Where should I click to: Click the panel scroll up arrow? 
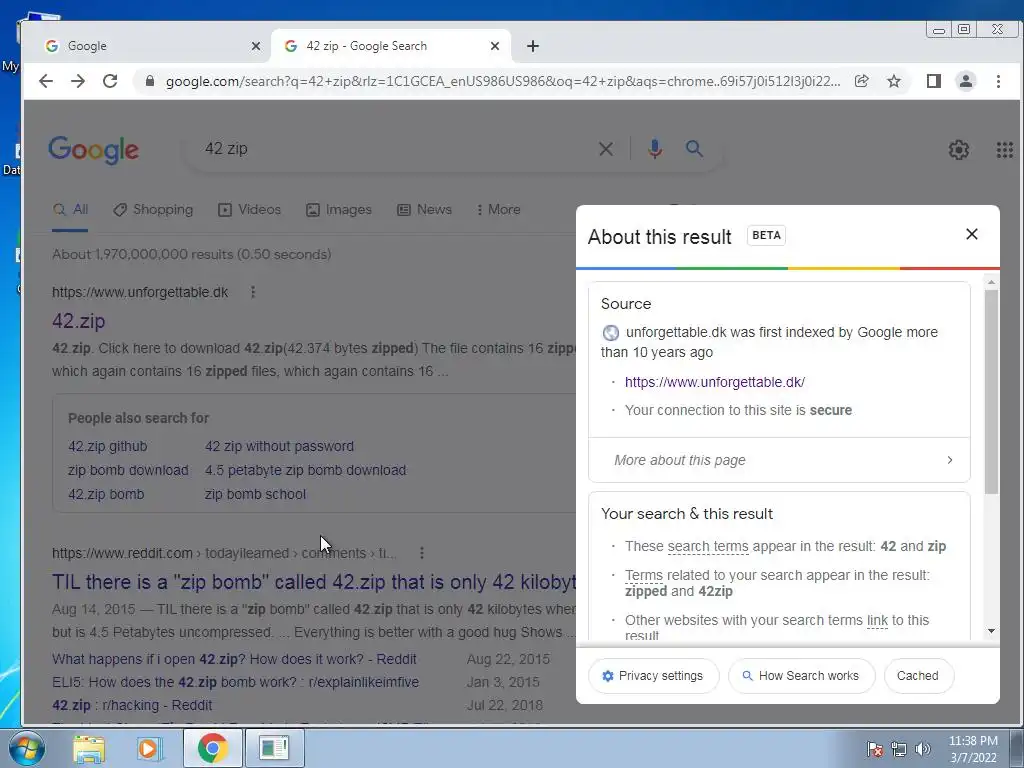tap(991, 282)
